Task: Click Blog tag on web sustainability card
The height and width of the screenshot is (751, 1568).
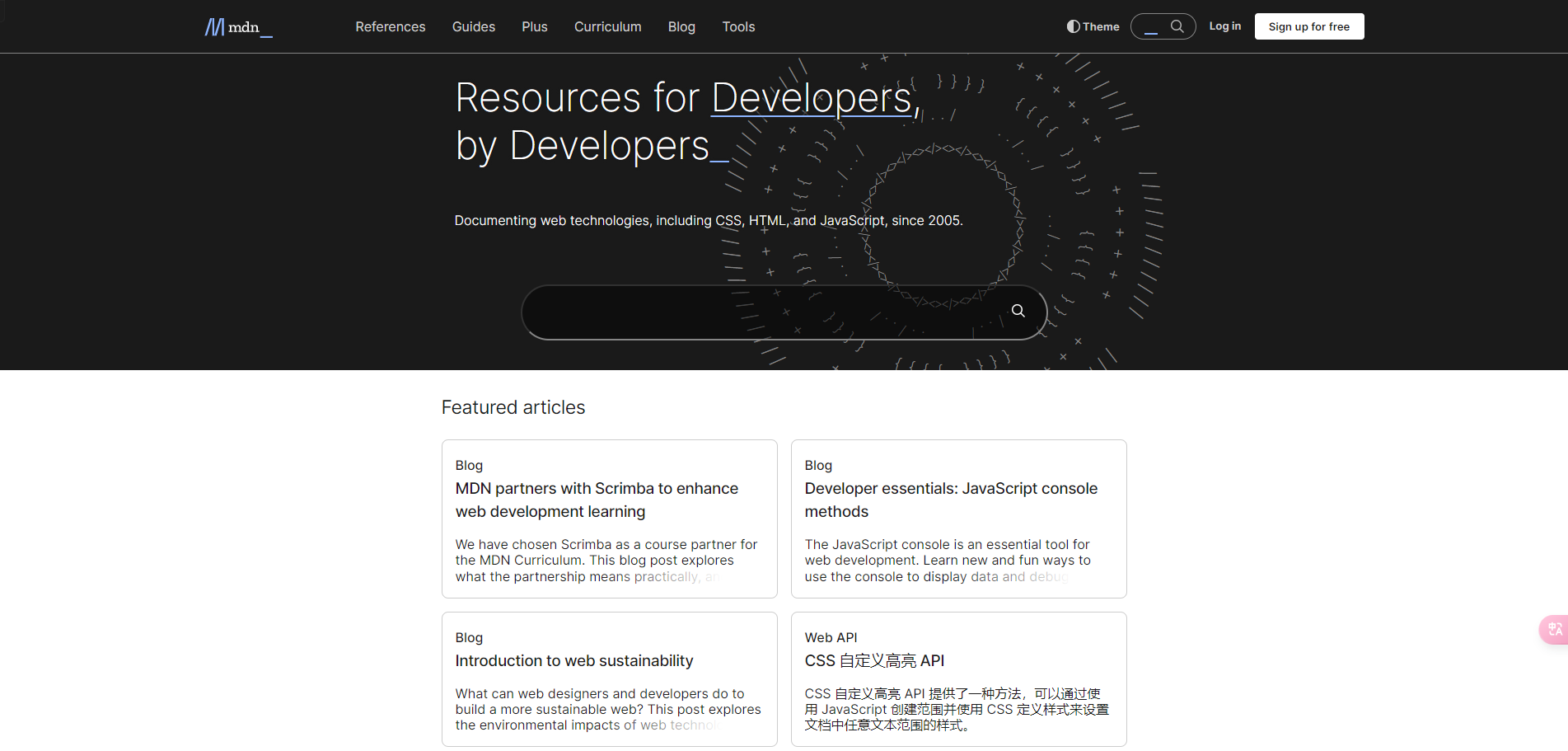Action: 469,637
